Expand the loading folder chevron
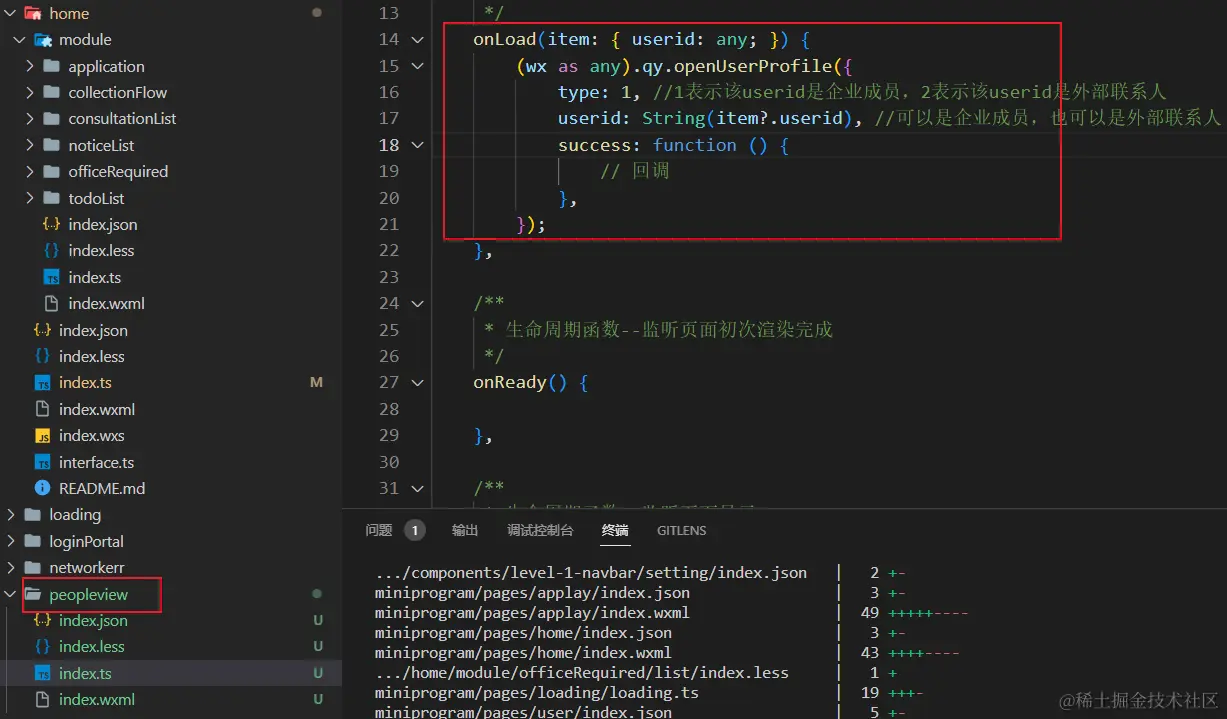The width and height of the screenshot is (1227, 719). (x=10, y=515)
